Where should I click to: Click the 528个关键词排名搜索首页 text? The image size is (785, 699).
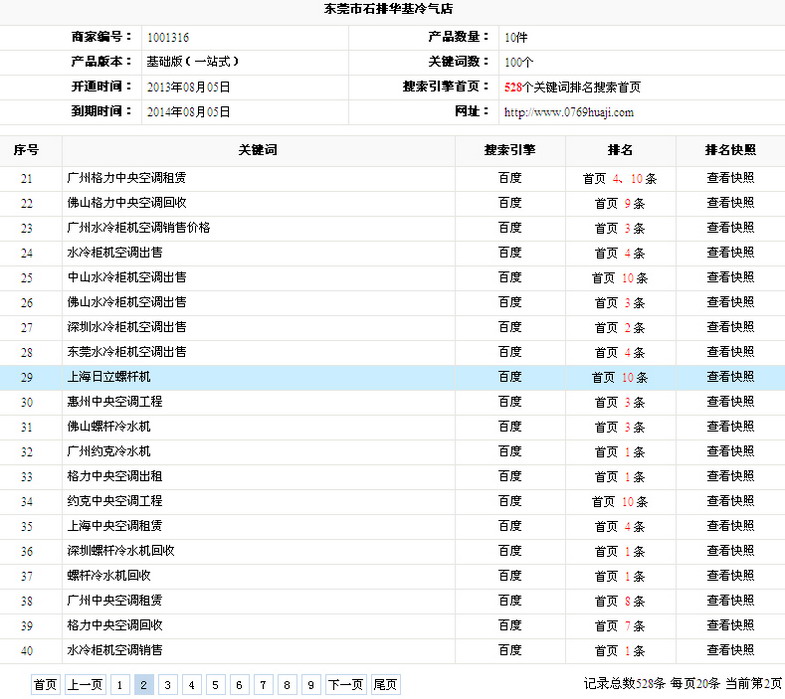[572, 87]
